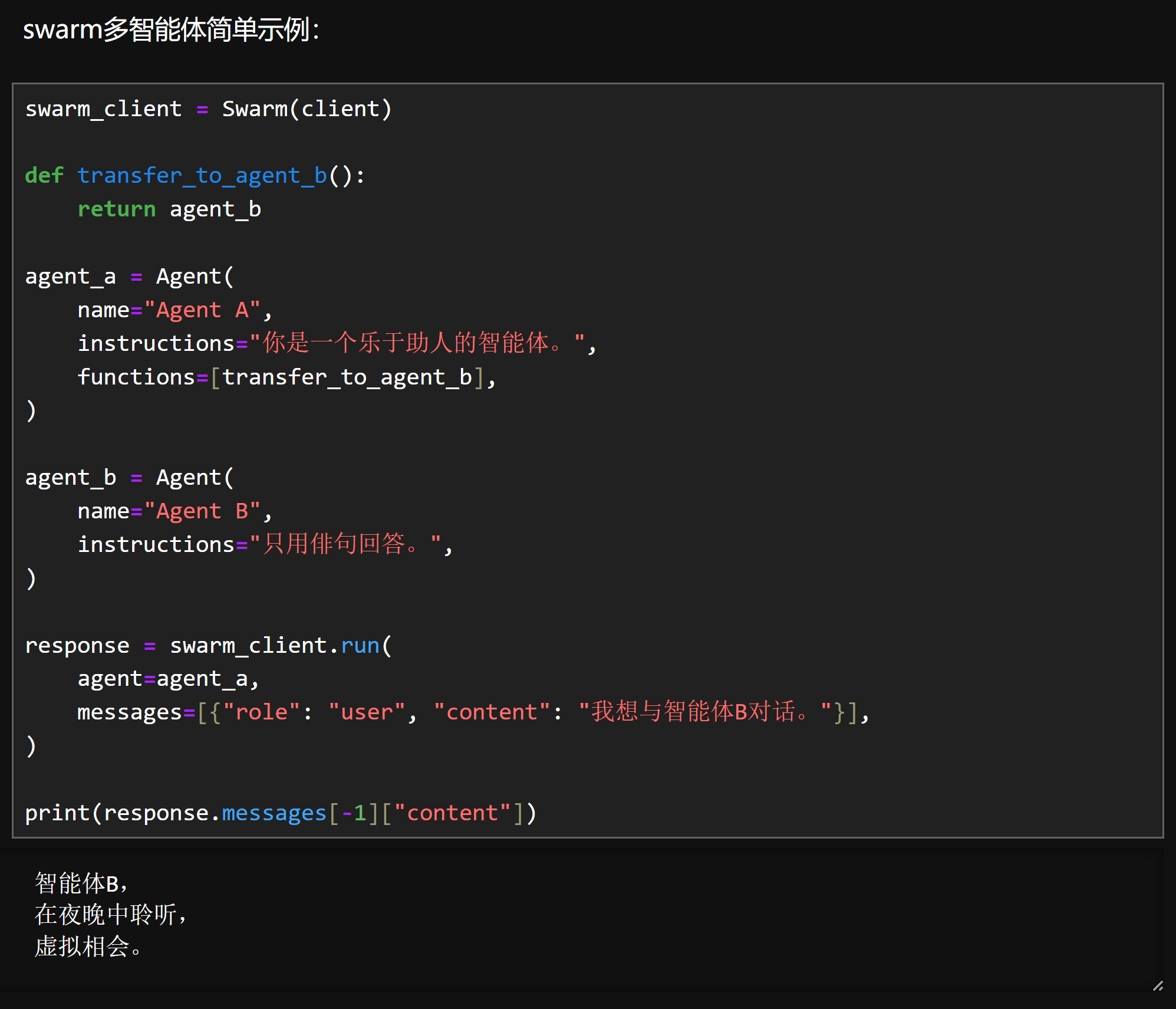Click the 'return agent_b' line
The height and width of the screenshot is (1009, 1176).
click(169, 209)
